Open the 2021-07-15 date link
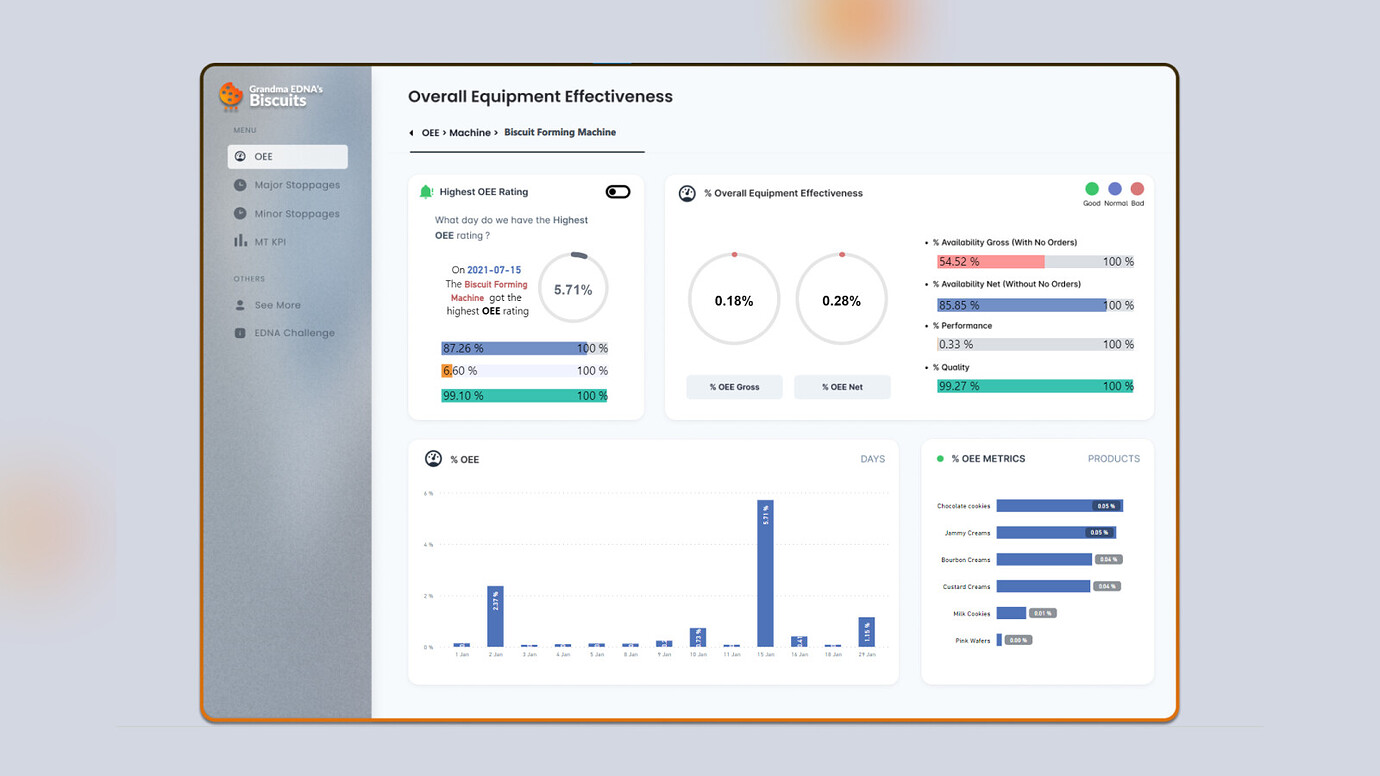1380x776 pixels. point(495,269)
